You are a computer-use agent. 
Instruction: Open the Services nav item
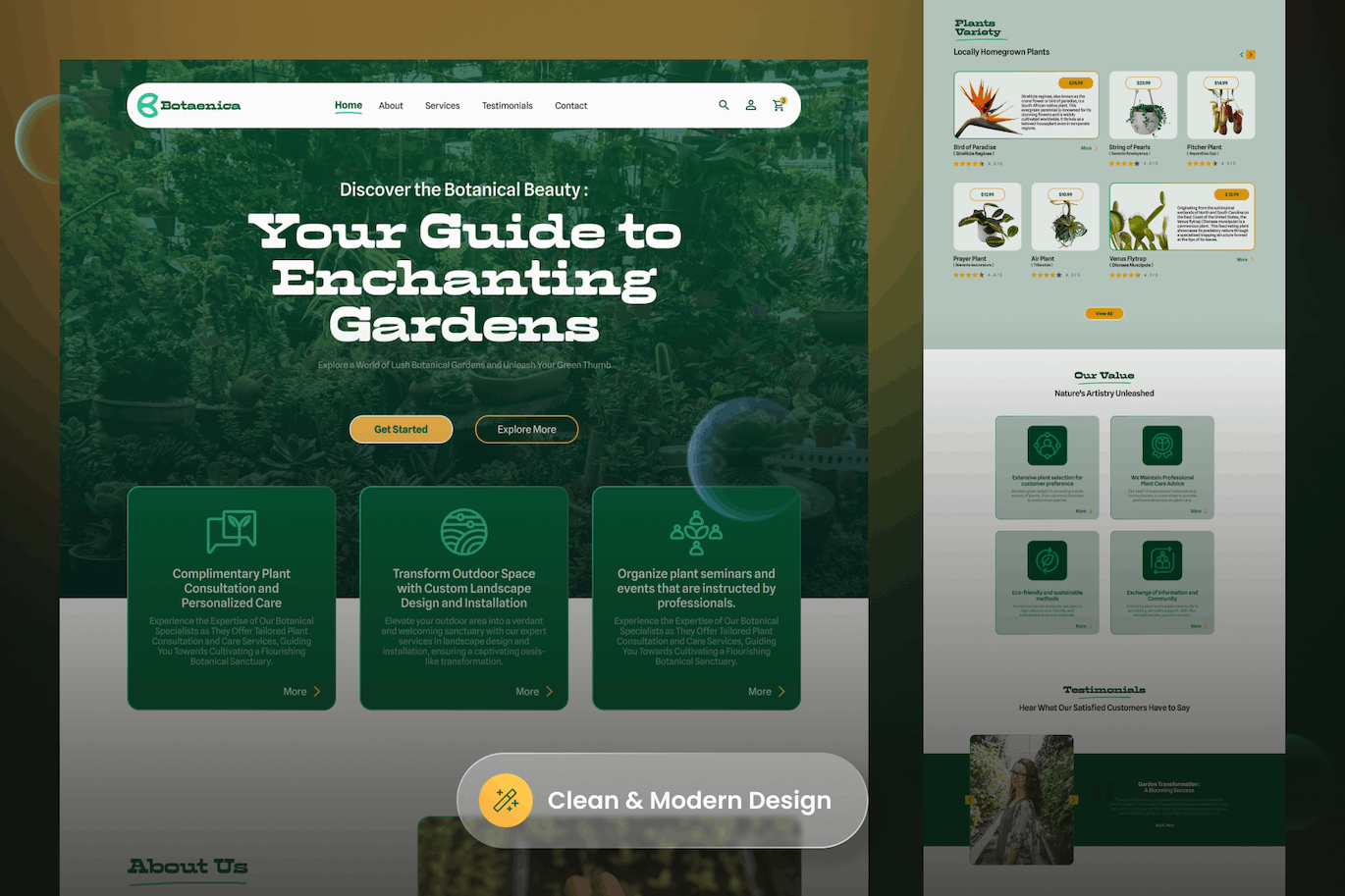coord(442,106)
